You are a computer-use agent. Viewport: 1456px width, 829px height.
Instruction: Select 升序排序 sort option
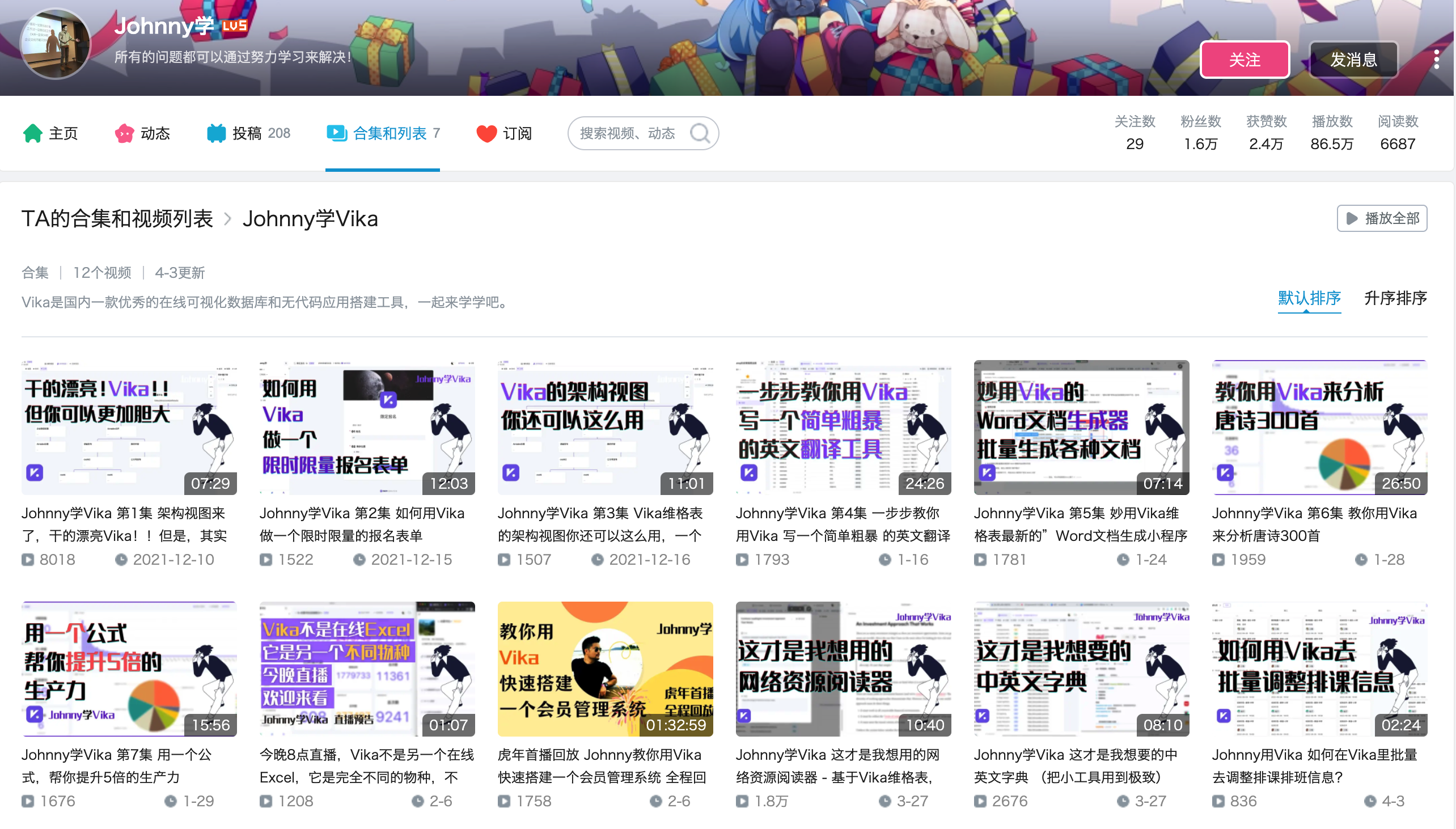point(1396,298)
